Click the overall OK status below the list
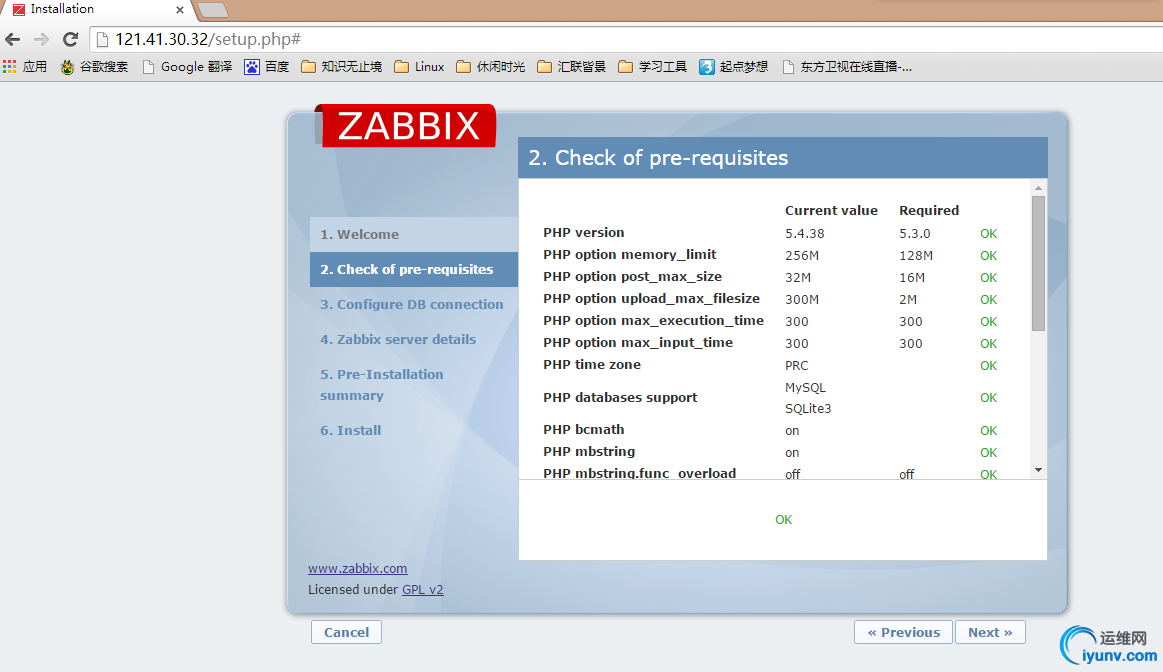Image resolution: width=1163 pixels, height=672 pixels. (783, 520)
